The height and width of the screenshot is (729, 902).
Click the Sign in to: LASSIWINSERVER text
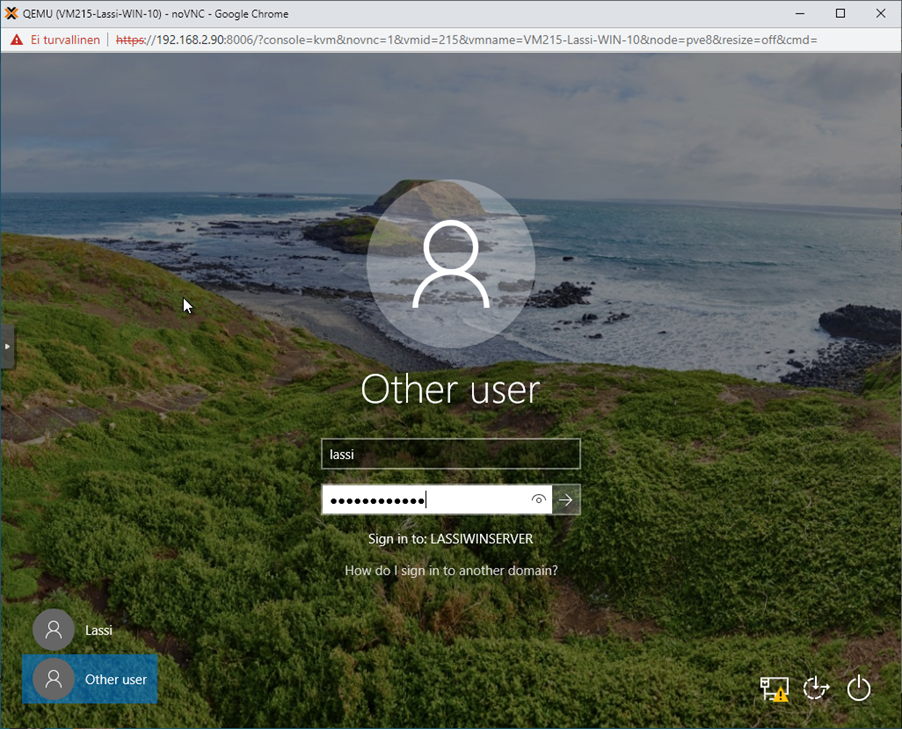pos(451,539)
